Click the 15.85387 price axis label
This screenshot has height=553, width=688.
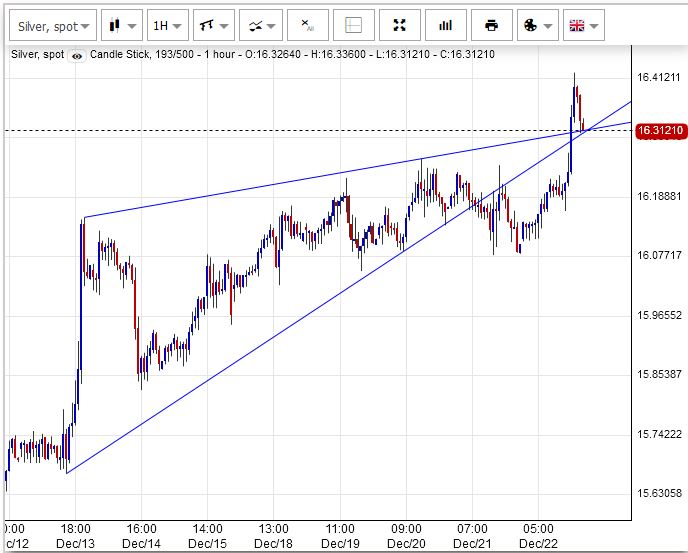[x=659, y=374]
